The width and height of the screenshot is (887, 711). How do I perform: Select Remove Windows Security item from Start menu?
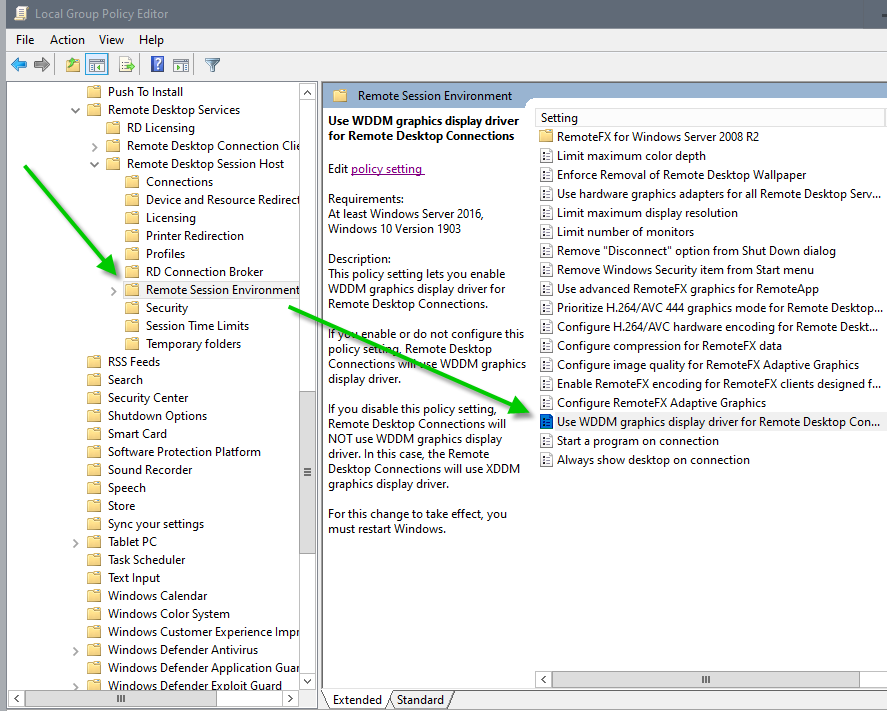685,270
